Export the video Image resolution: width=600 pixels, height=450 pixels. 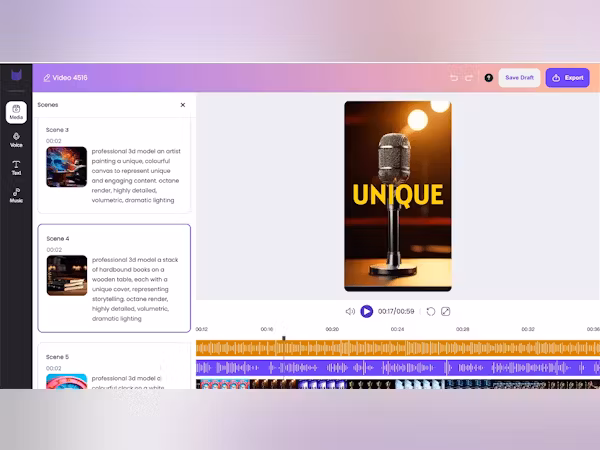click(x=567, y=77)
